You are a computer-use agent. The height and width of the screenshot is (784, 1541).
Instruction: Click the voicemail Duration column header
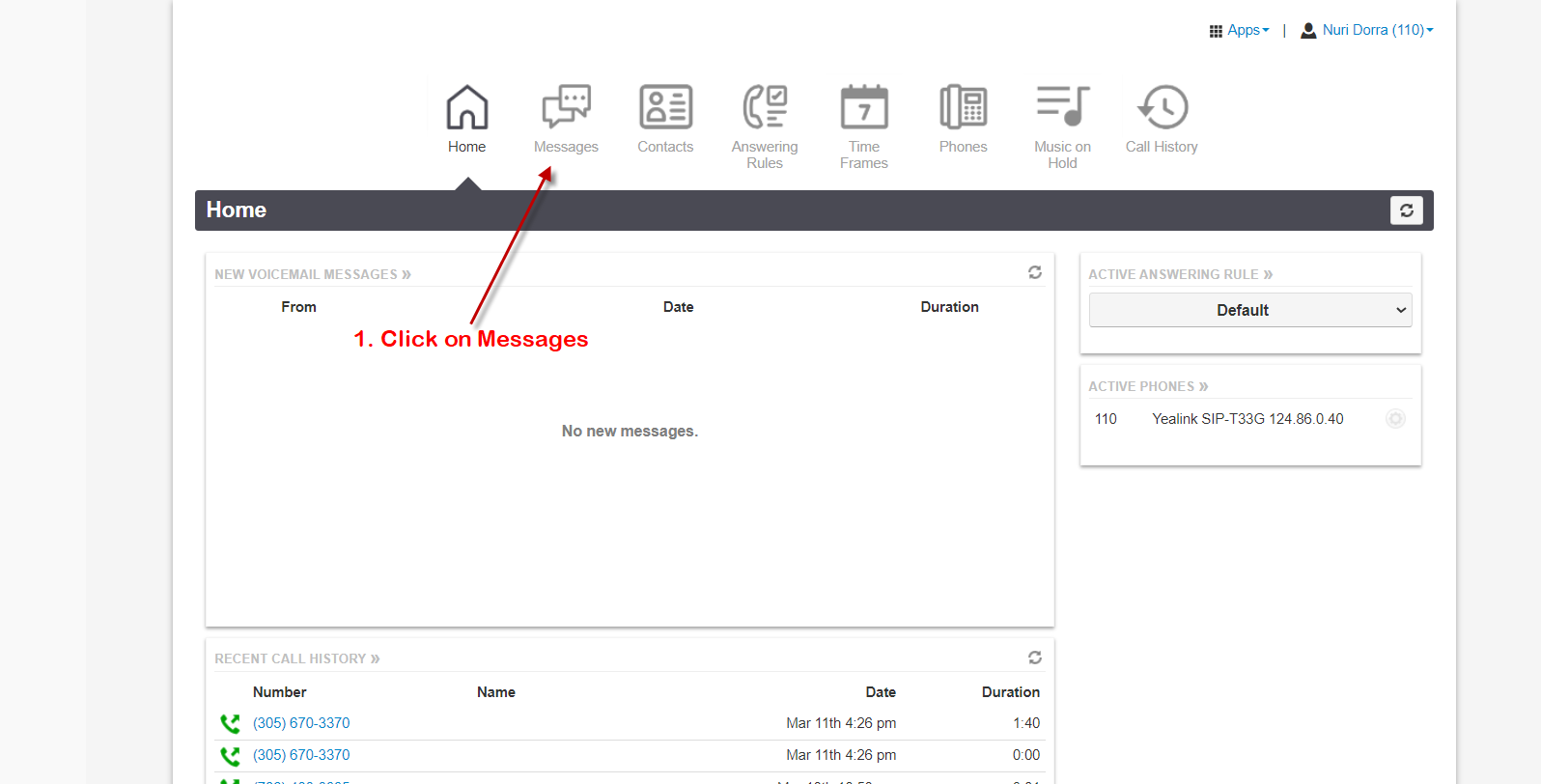[950, 307]
